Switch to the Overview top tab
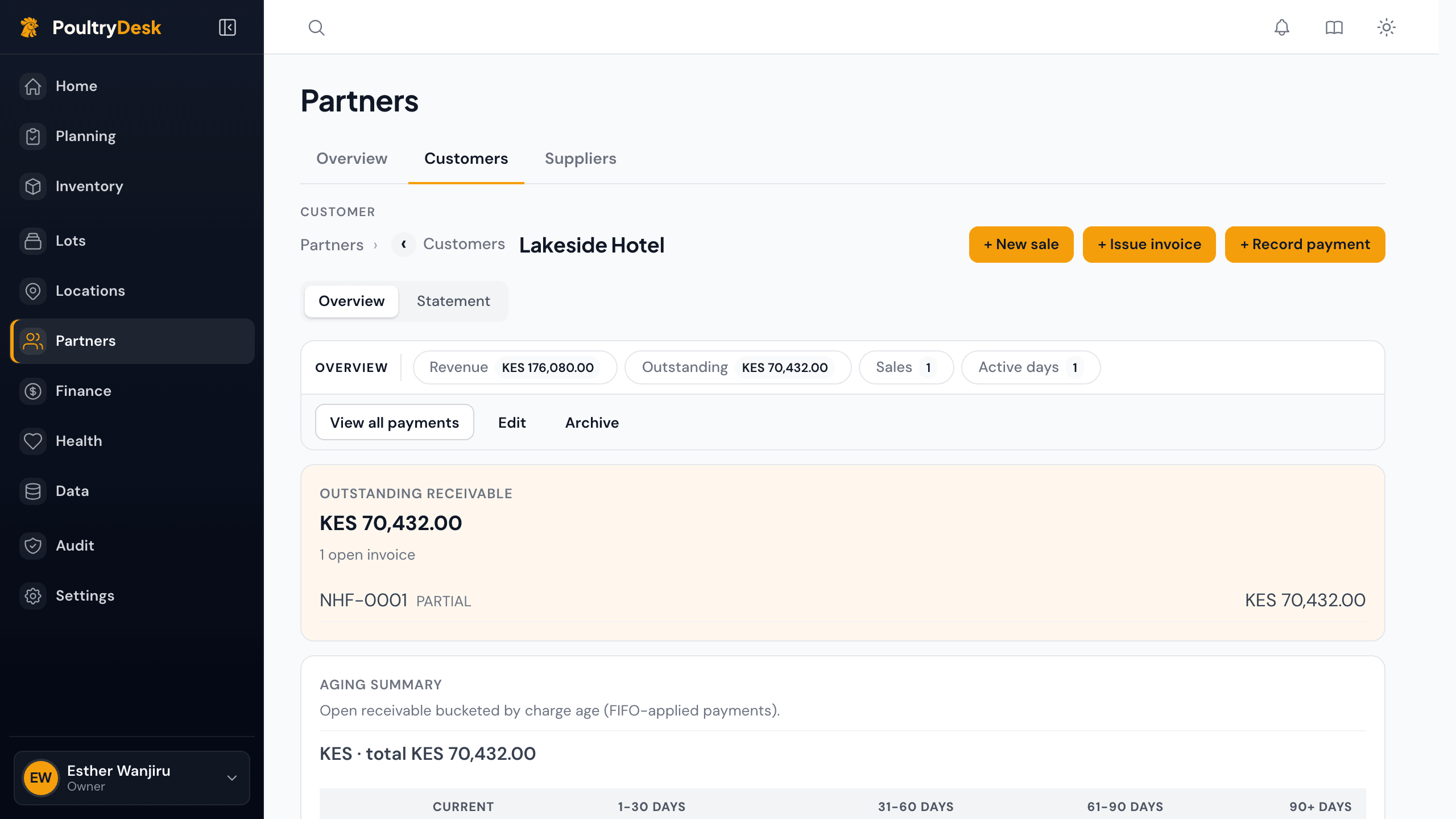The width and height of the screenshot is (1456, 819). pyautogui.click(x=351, y=158)
